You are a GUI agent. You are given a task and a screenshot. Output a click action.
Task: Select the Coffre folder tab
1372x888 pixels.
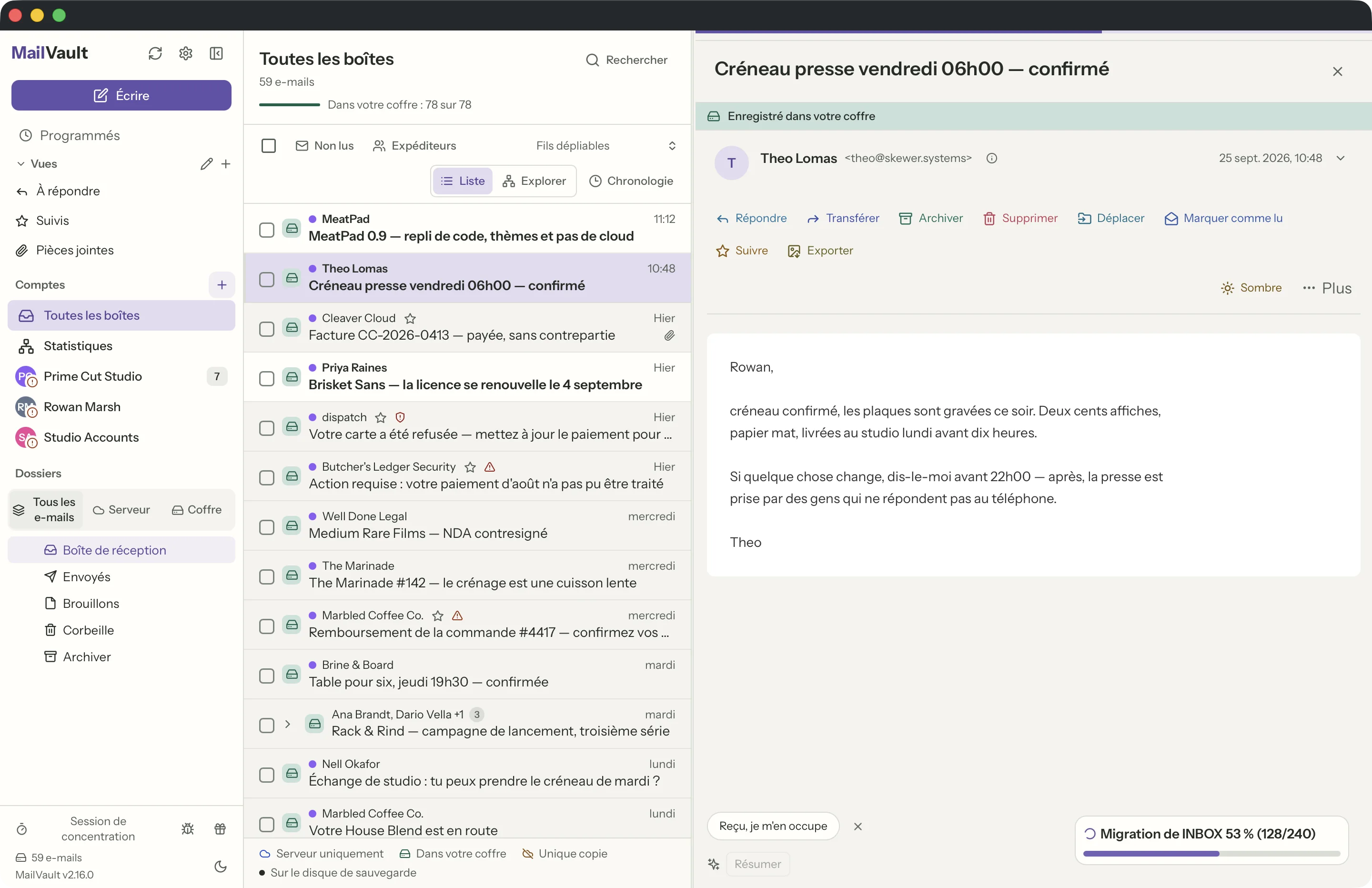pos(197,510)
